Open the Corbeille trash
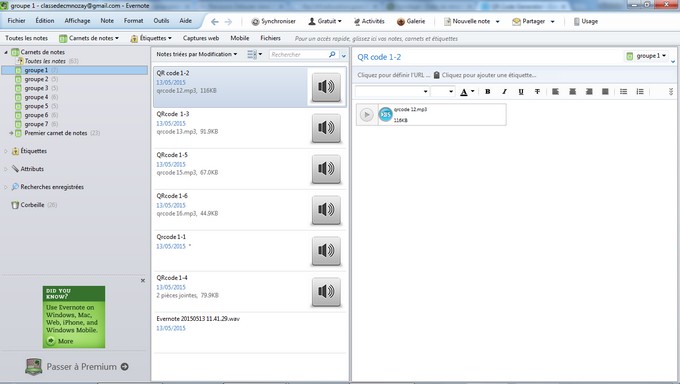Image resolution: width=680 pixels, height=384 pixels. pyautogui.click(x=33, y=205)
